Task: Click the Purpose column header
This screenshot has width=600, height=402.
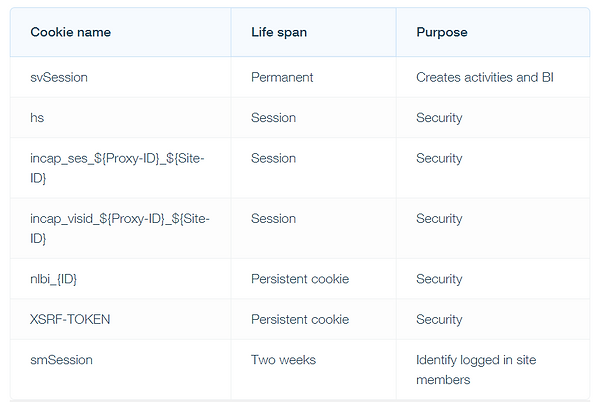Action: click(x=442, y=32)
